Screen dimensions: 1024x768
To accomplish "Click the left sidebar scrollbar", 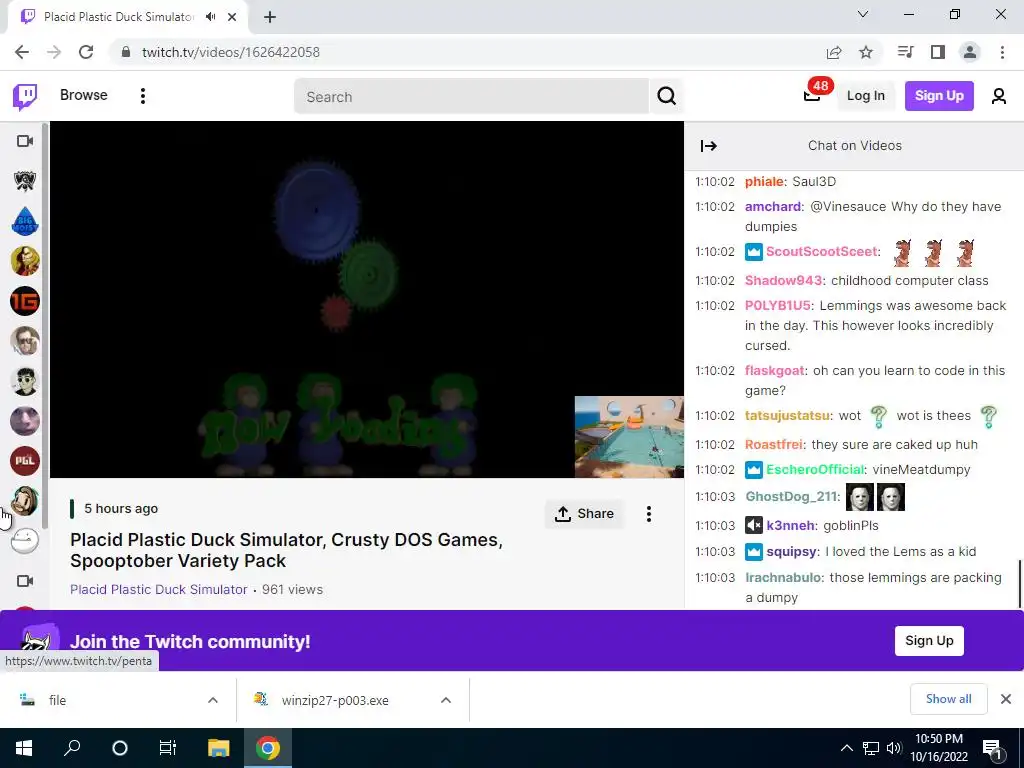I will (44, 327).
